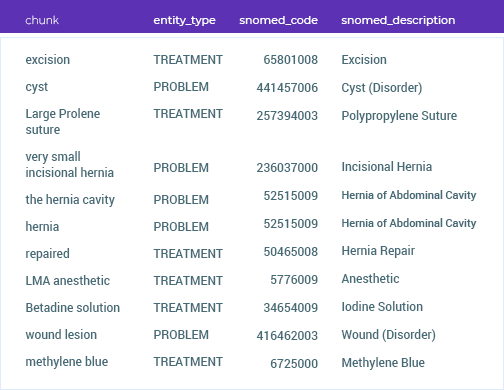This screenshot has height=390, width=504.
Task: Click the Cyst (Disorder) description
Action: click(x=382, y=88)
